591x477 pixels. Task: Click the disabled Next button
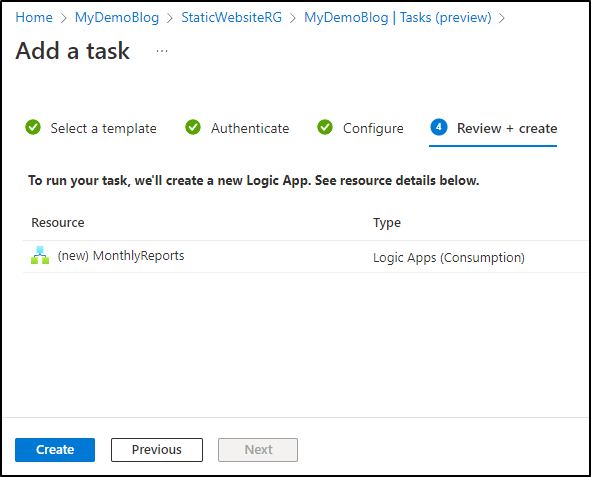258,449
